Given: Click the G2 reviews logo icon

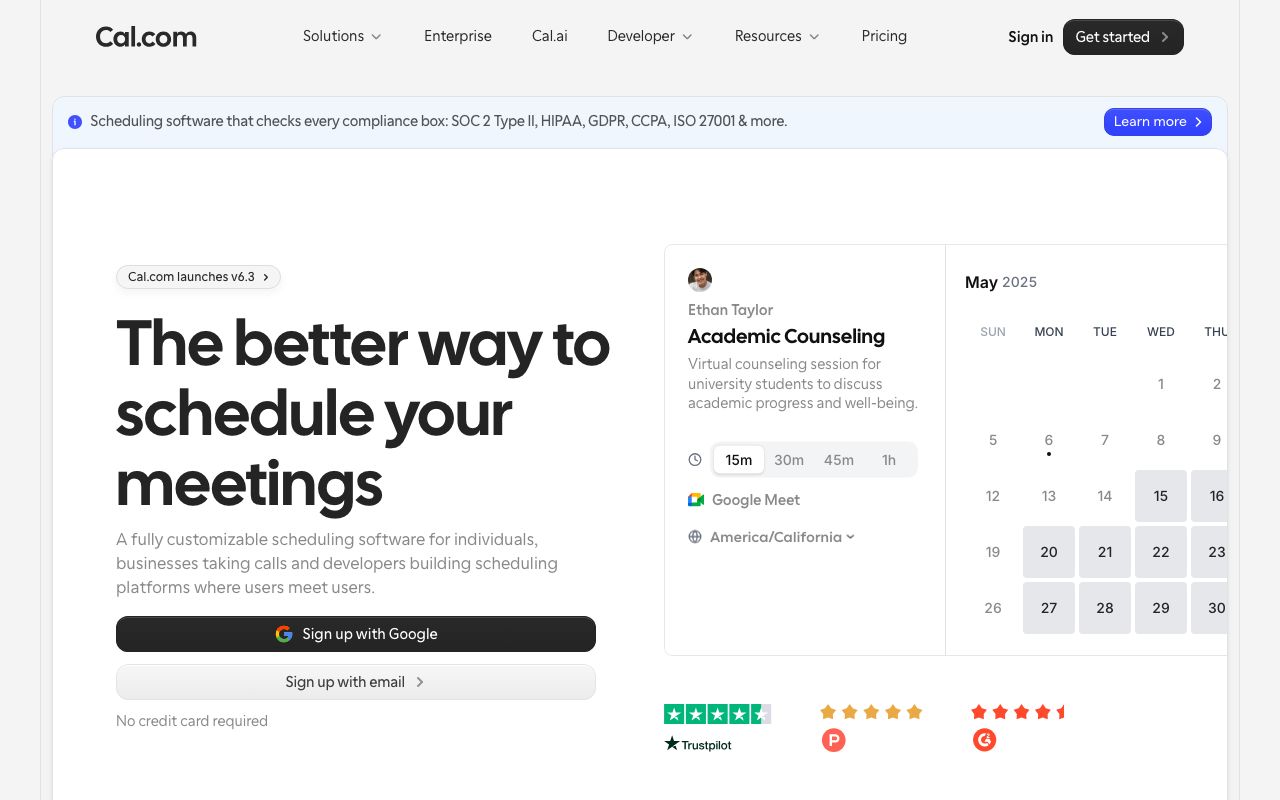Looking at the screenshot, I should tap(984, 740).
